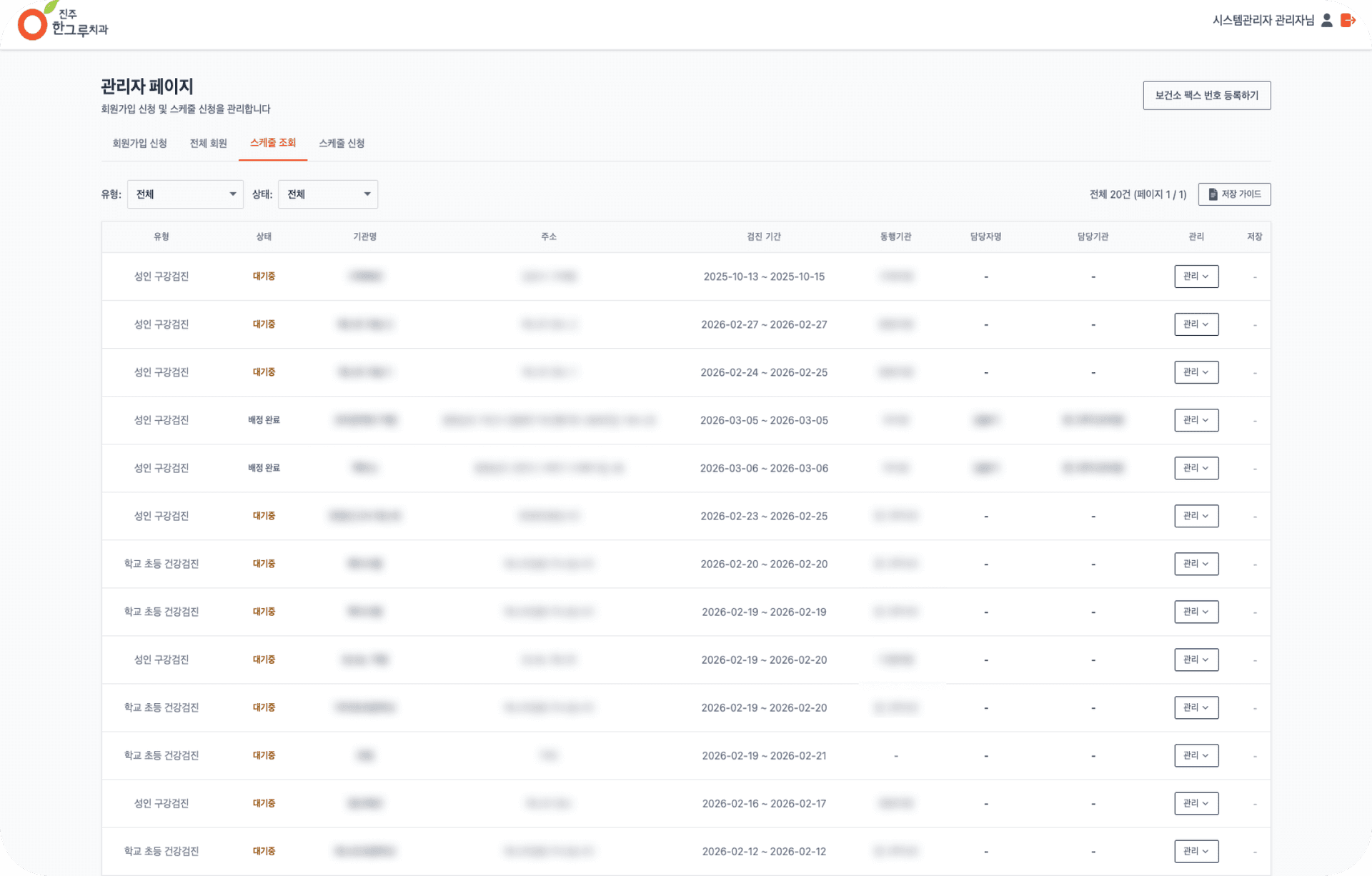Open the 상태 filter dropdown

tap(328, 194)
